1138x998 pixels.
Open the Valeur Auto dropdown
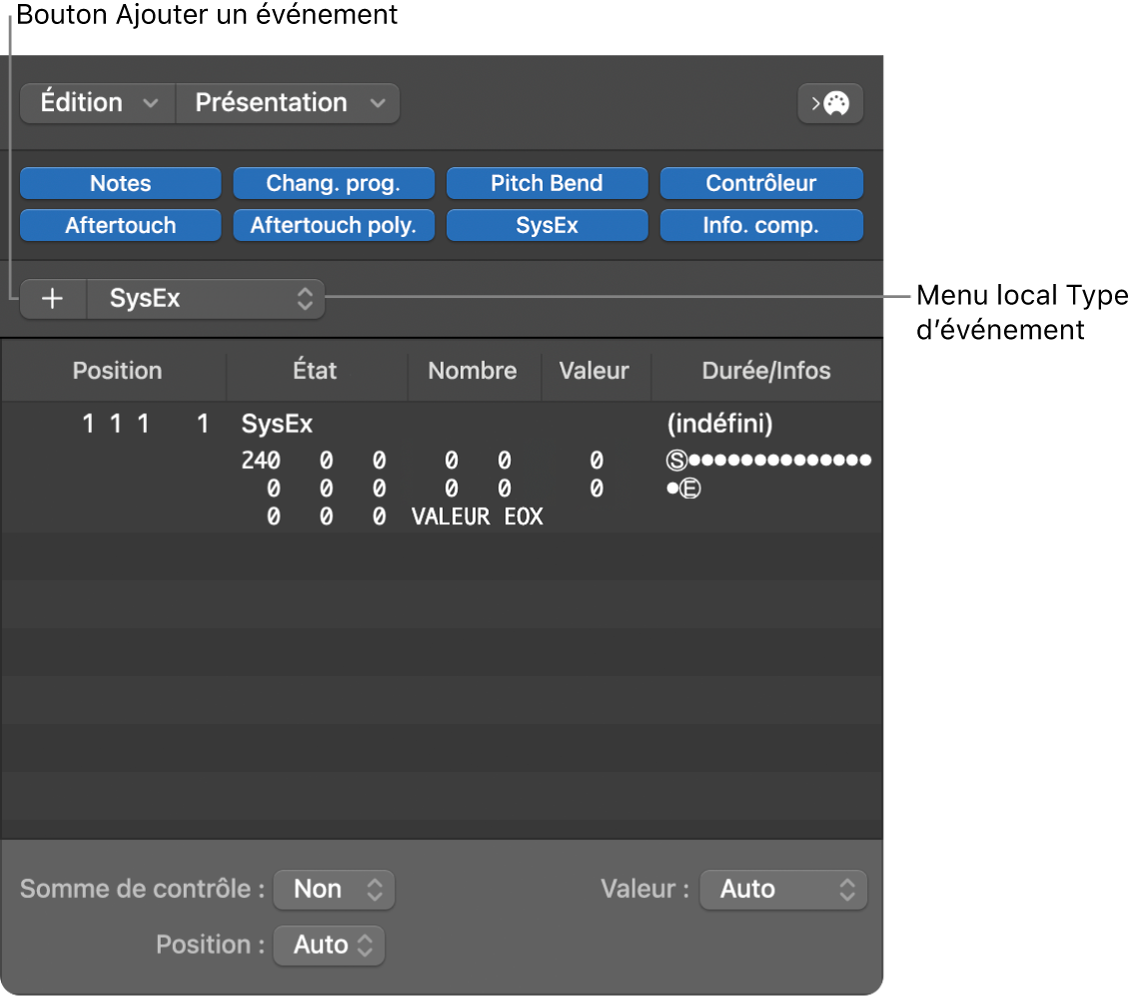pyautogui.click(x=783, y=889)
